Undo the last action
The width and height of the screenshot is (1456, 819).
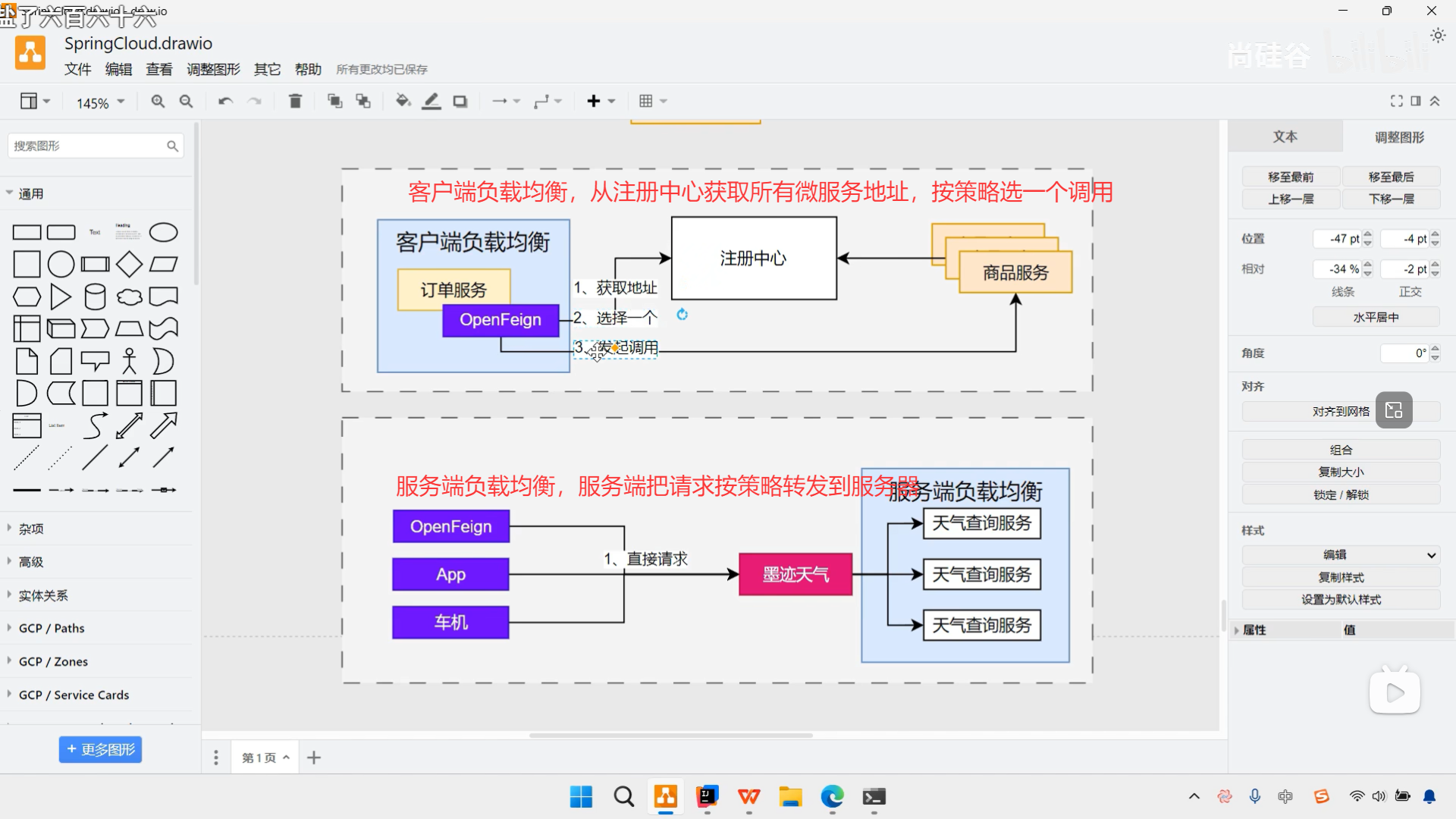coord(225,101)
